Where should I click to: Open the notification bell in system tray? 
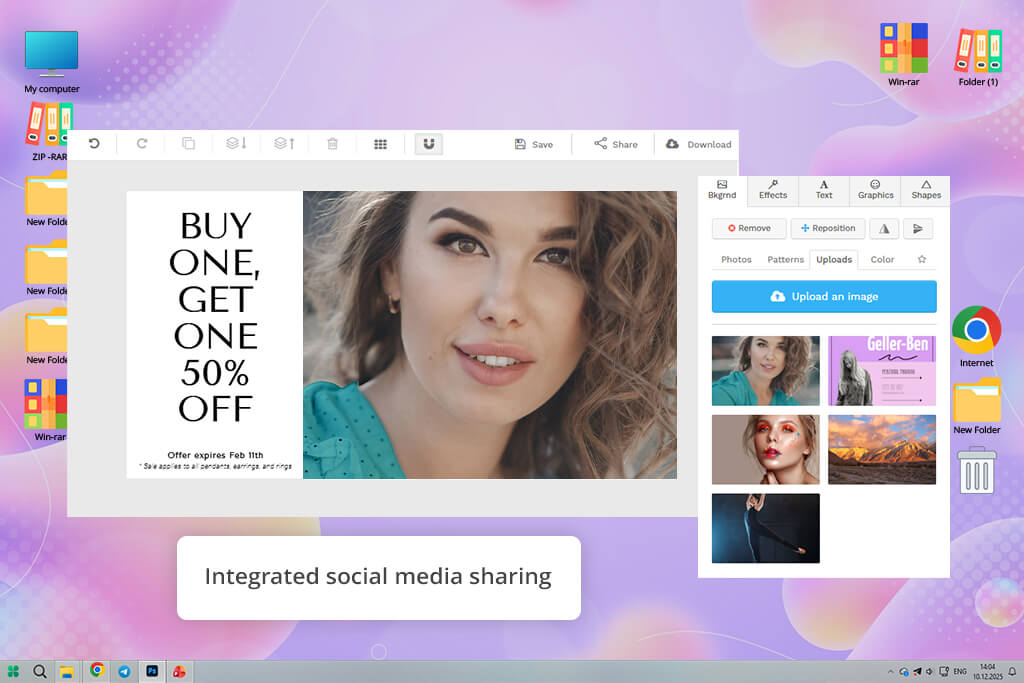tap(1012, 671)
